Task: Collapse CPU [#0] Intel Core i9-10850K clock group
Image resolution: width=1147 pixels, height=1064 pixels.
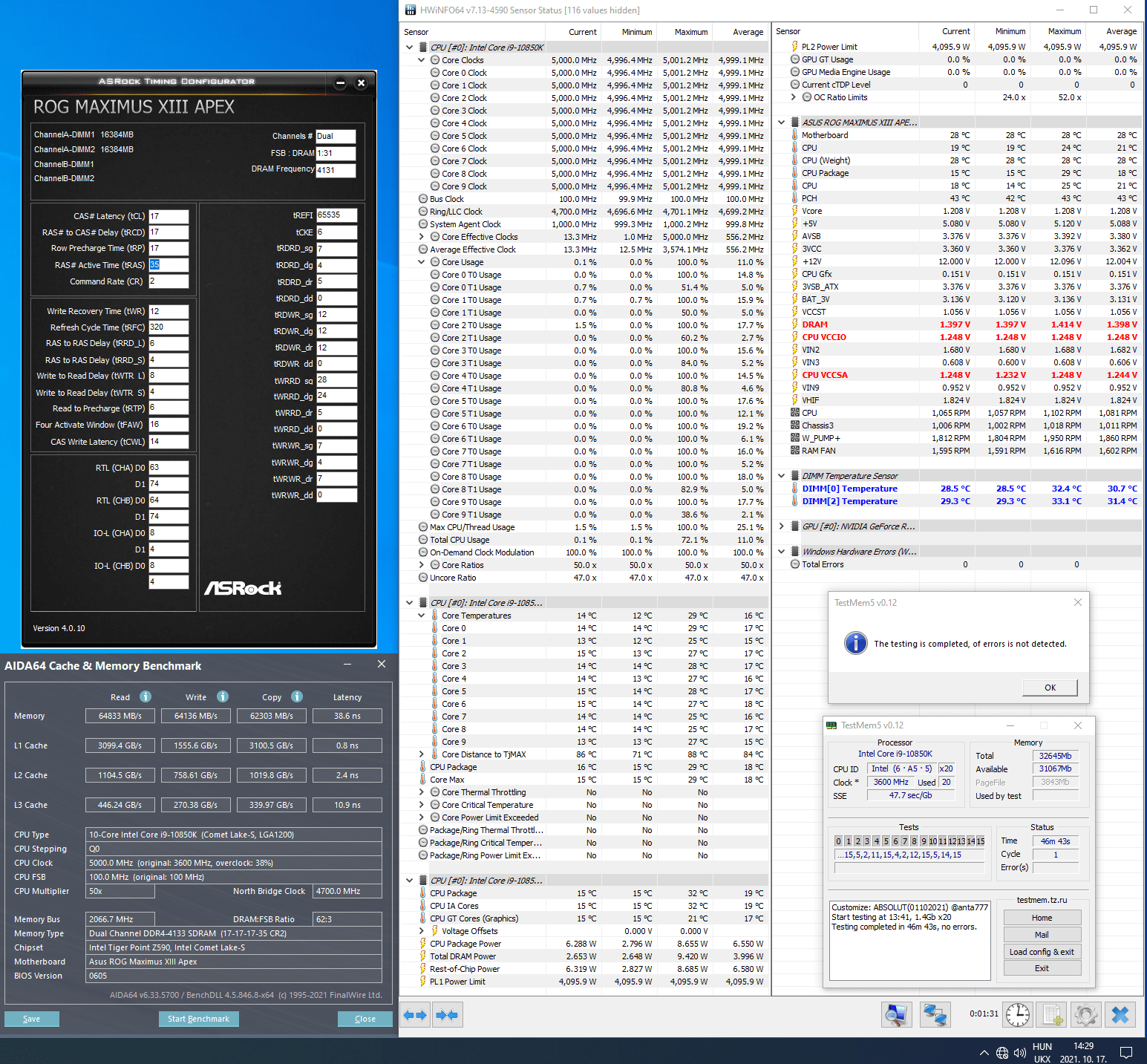Action: point(410,48)
